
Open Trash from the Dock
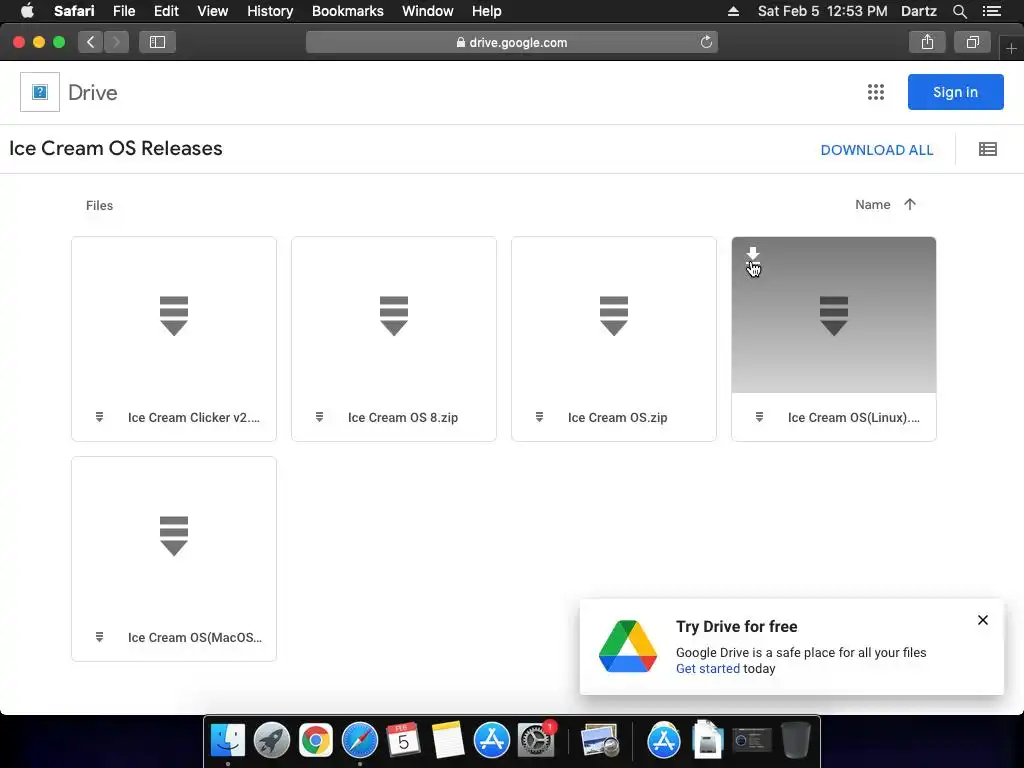pyautogui.click(x=795, y=740)
